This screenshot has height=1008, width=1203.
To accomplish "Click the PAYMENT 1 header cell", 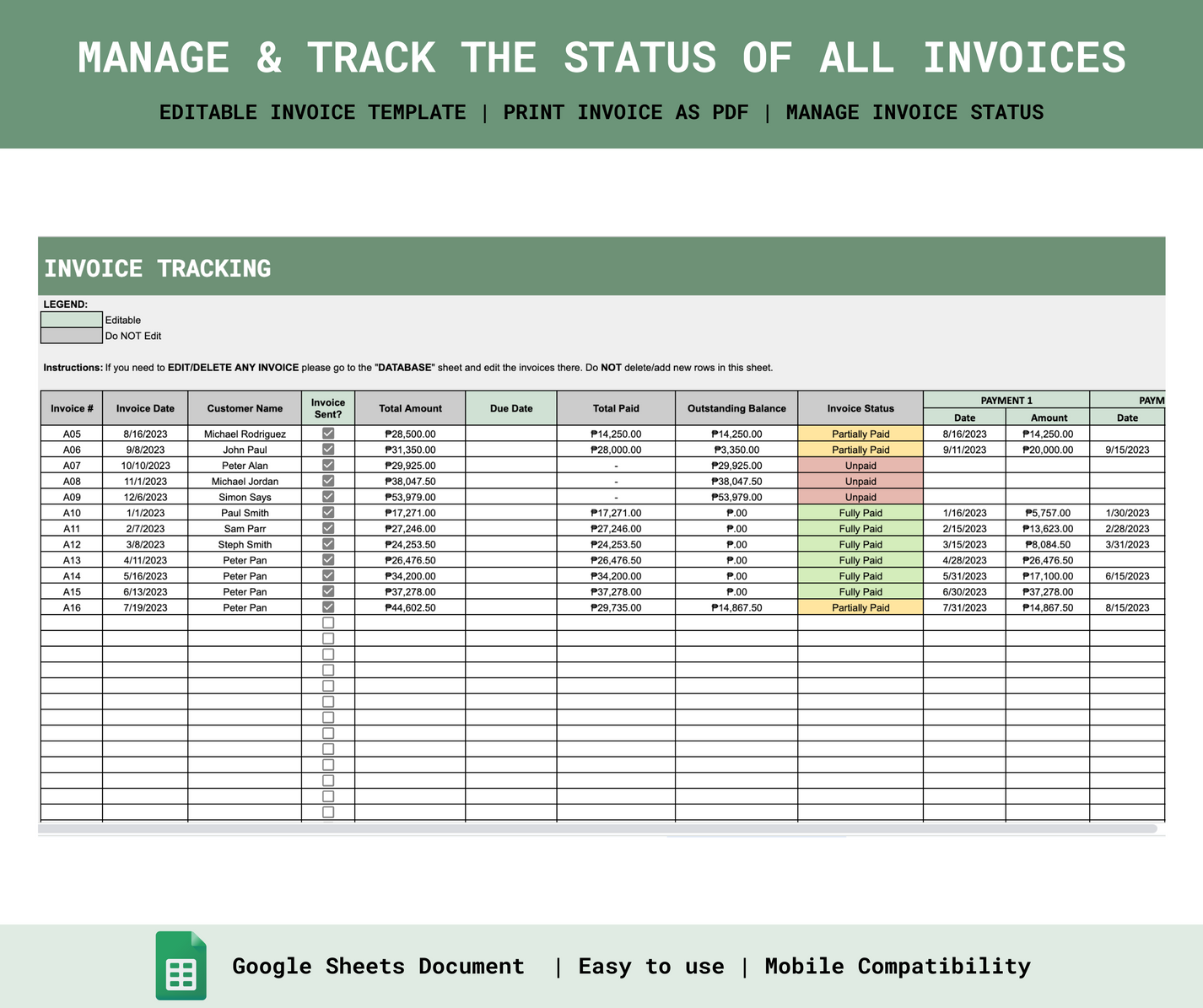I will [1006, 400].
